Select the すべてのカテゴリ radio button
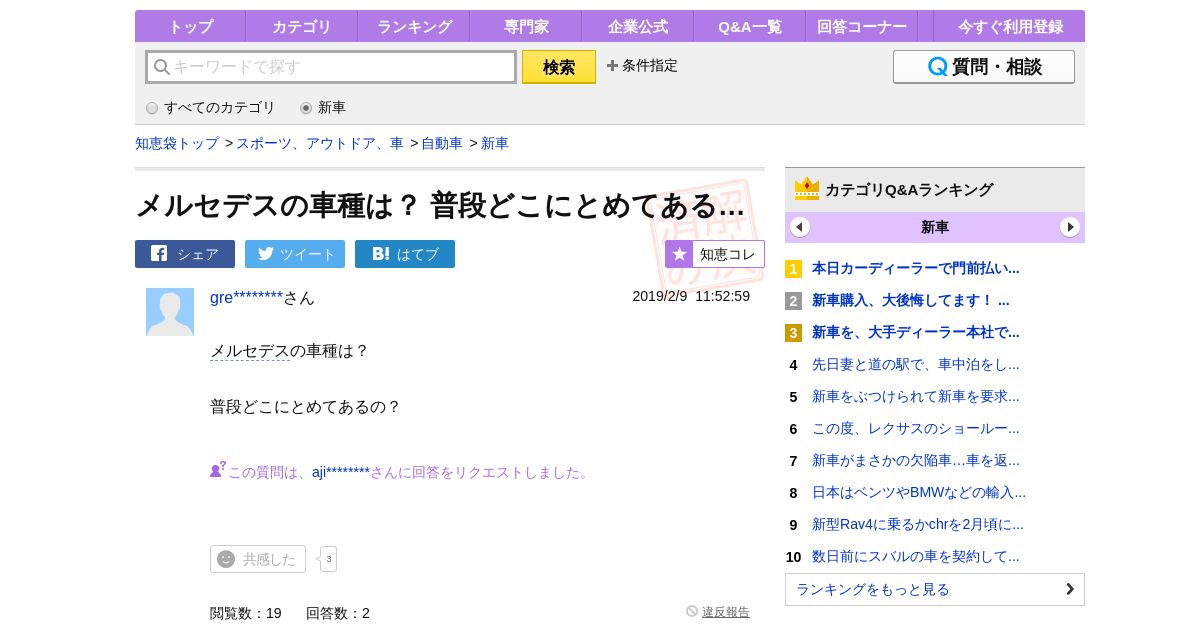 point(152,108)
